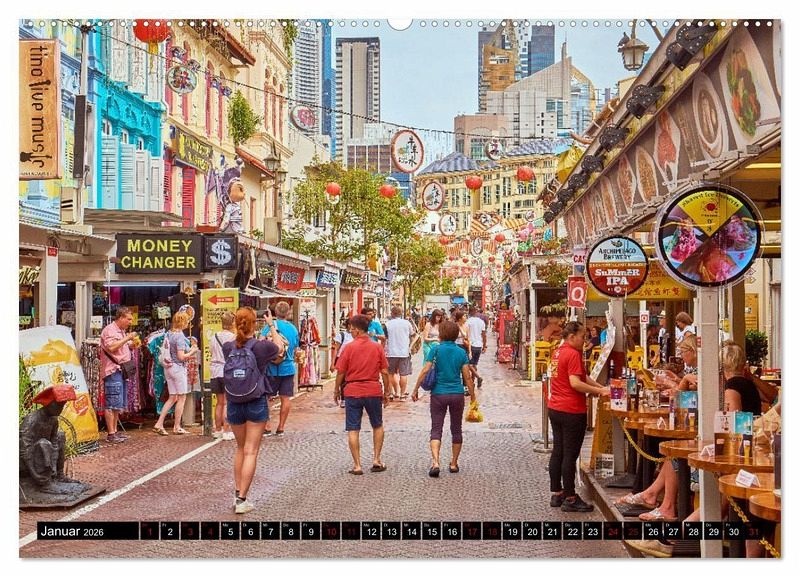Viewport: 800px width, 577px height.
Task: Select day 11 in the calendar strip
Action: point(351,531)
